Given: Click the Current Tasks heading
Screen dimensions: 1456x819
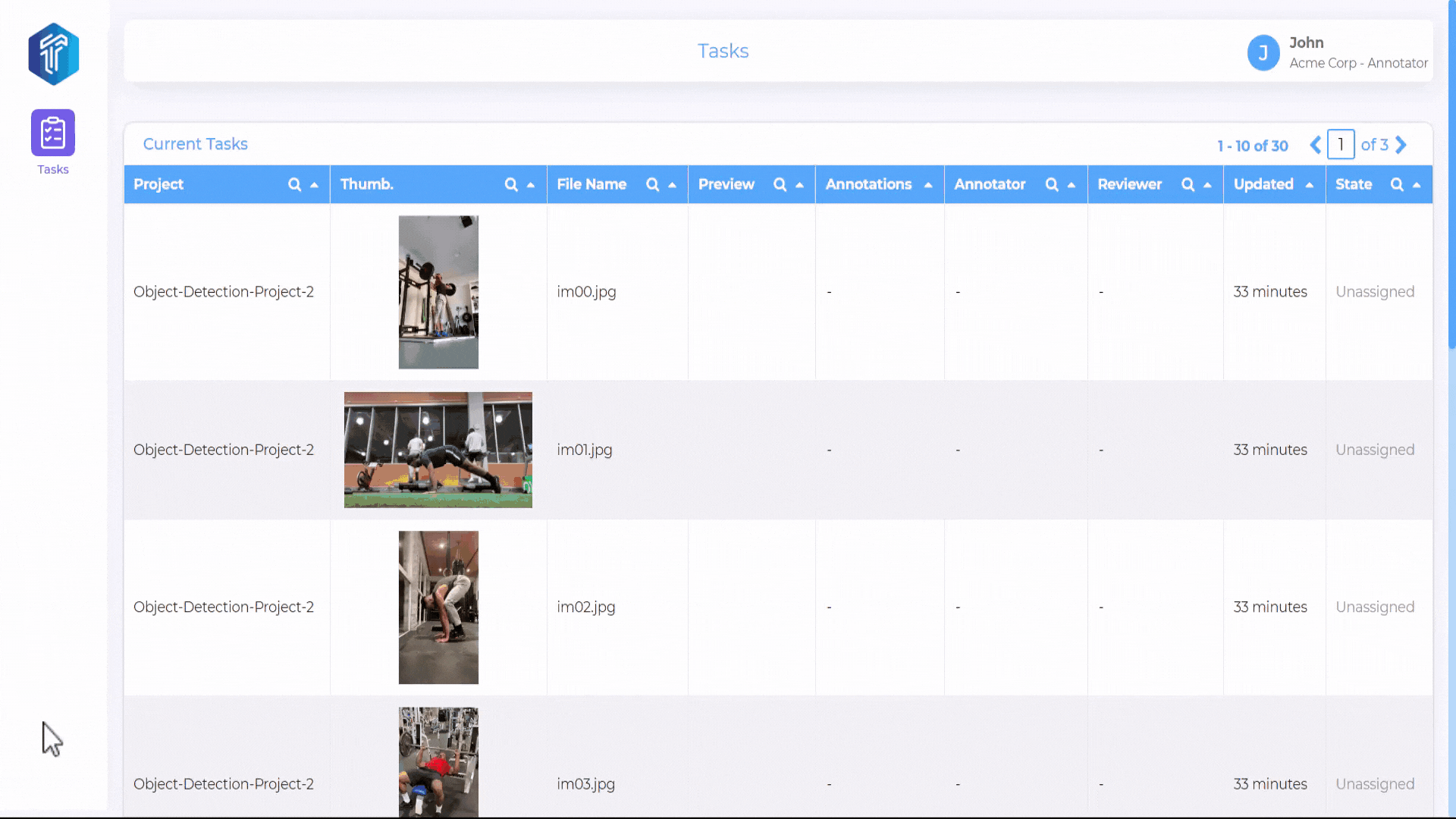Looking at the screenshot, I should coord(196,144).
